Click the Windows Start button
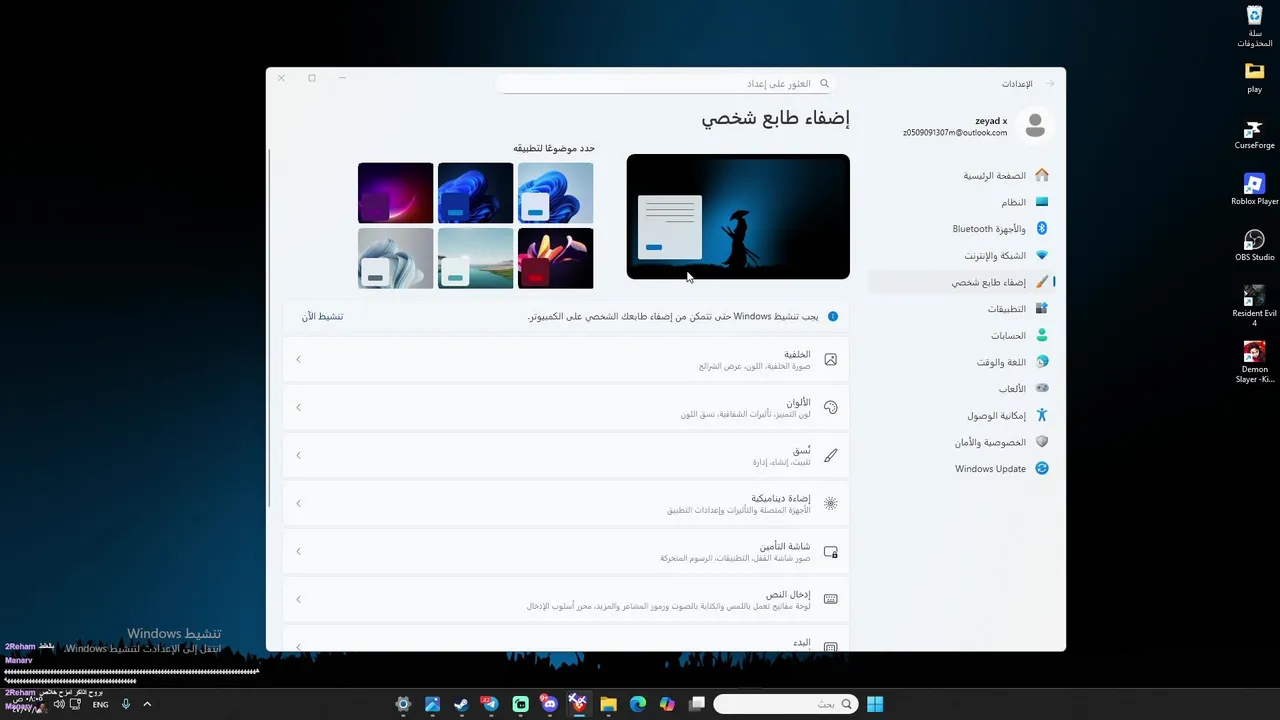The width and height of the screenshot is (1280, 720). coord(875,704)
